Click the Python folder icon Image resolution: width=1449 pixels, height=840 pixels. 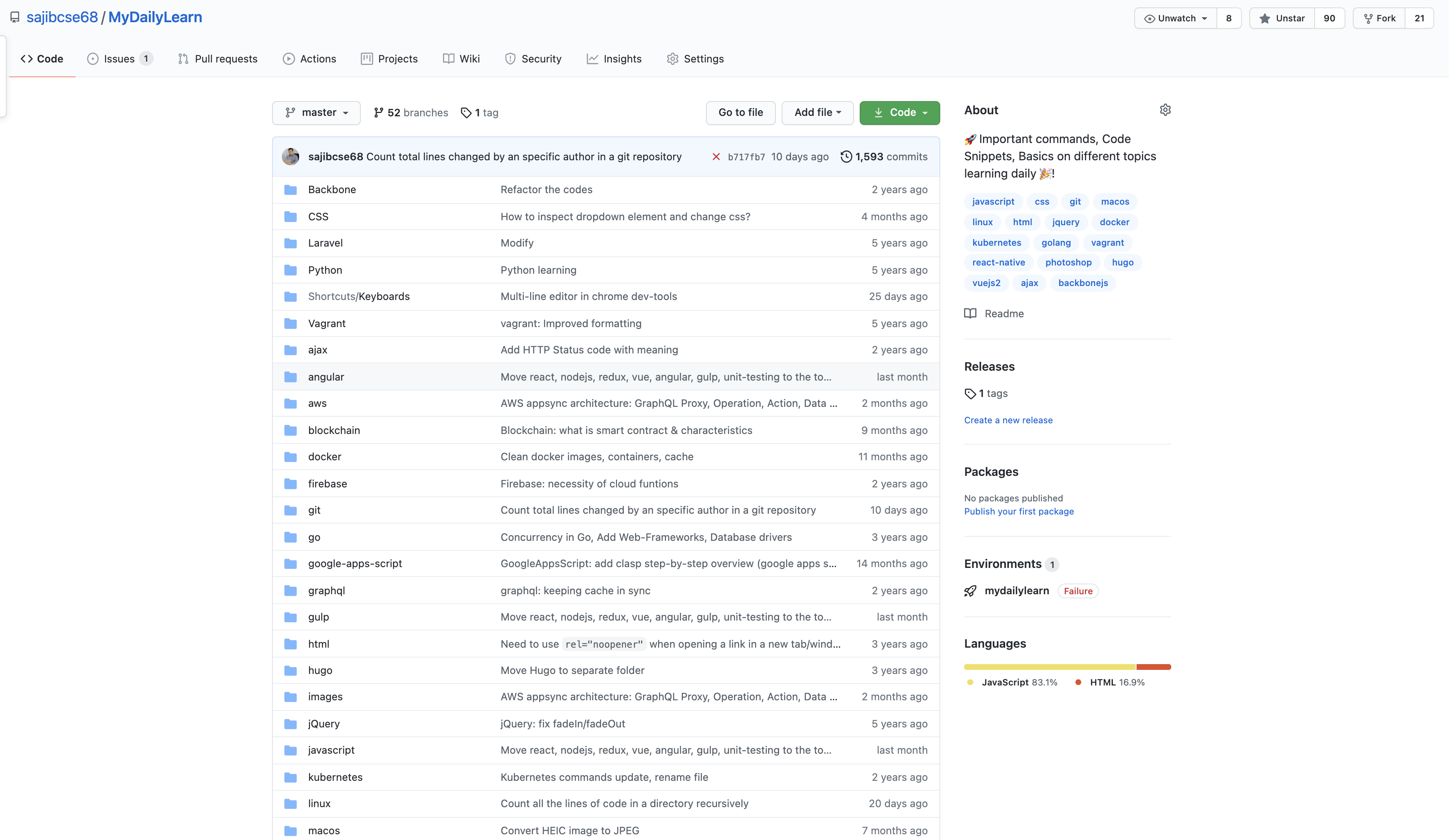291,270
